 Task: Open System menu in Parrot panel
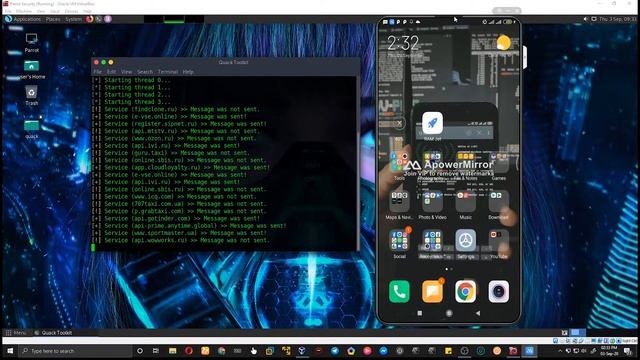(73, 19)
